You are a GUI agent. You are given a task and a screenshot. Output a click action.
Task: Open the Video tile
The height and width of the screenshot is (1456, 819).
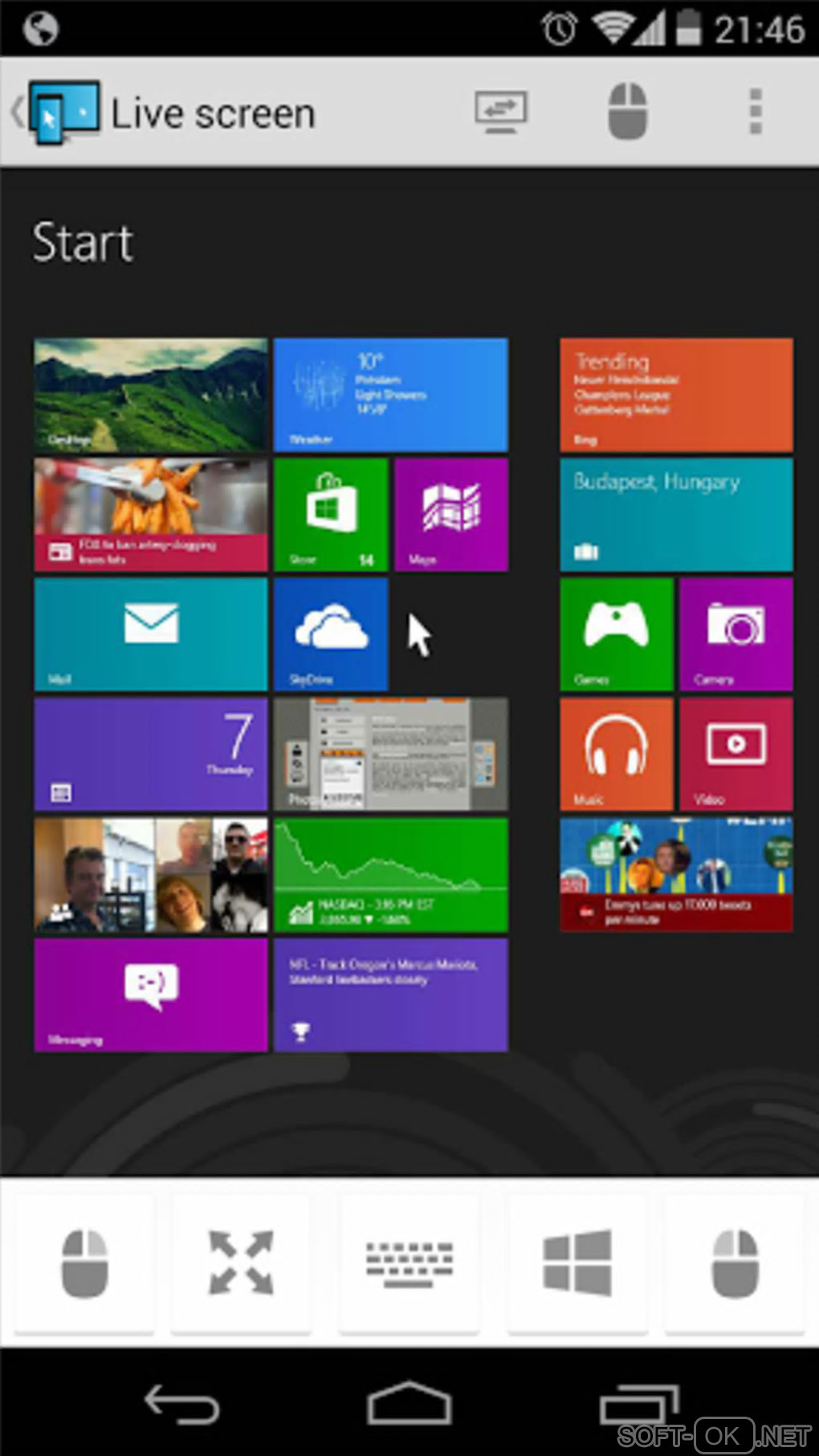736,754
